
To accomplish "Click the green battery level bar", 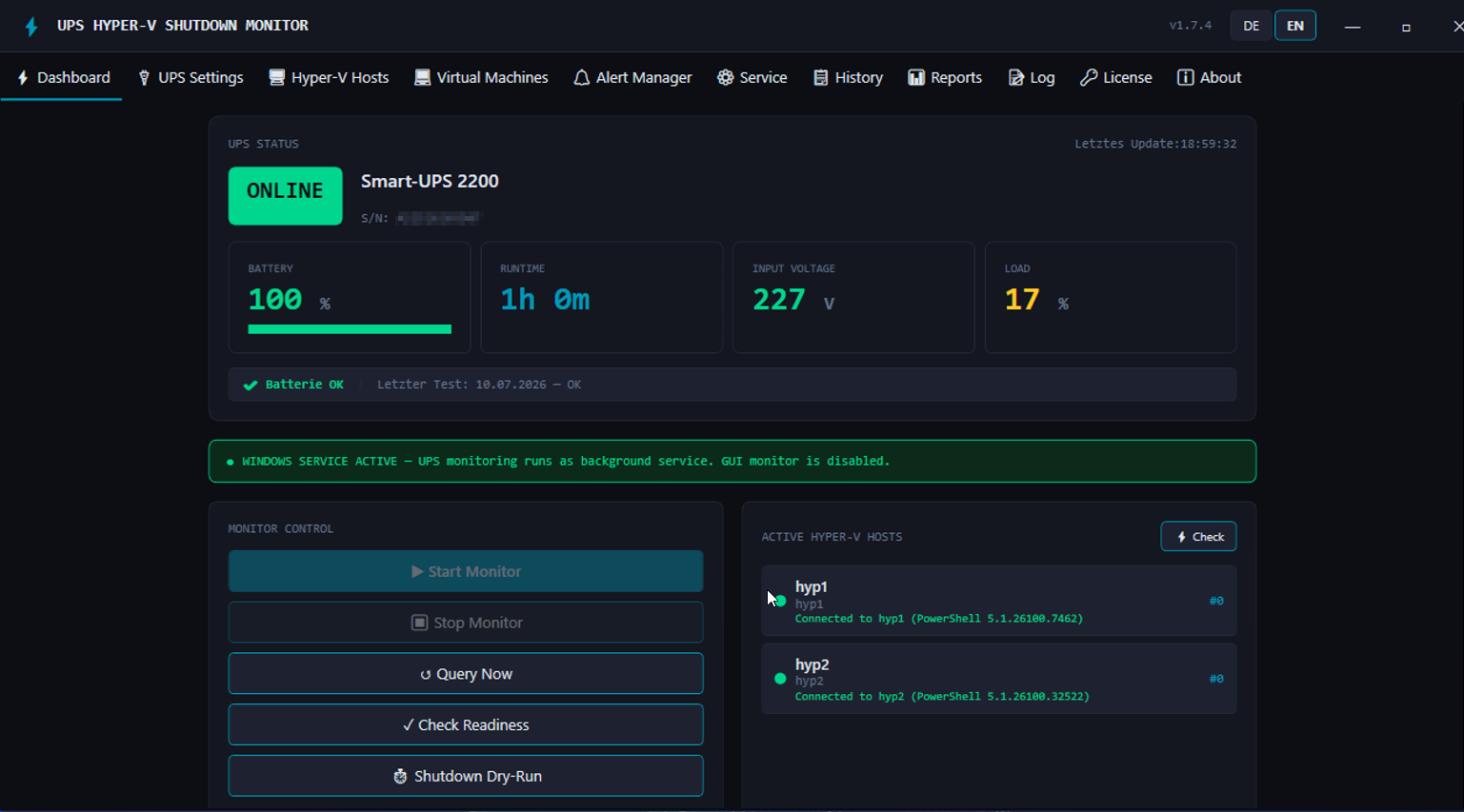I will pos(350,329).
